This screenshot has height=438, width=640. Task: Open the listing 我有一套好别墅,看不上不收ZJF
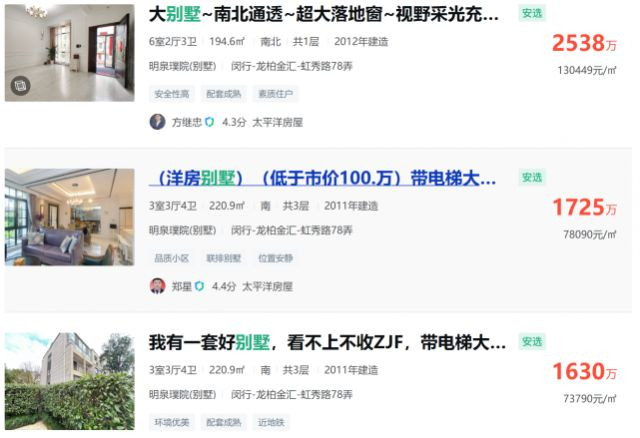click(x=327, y=342)
